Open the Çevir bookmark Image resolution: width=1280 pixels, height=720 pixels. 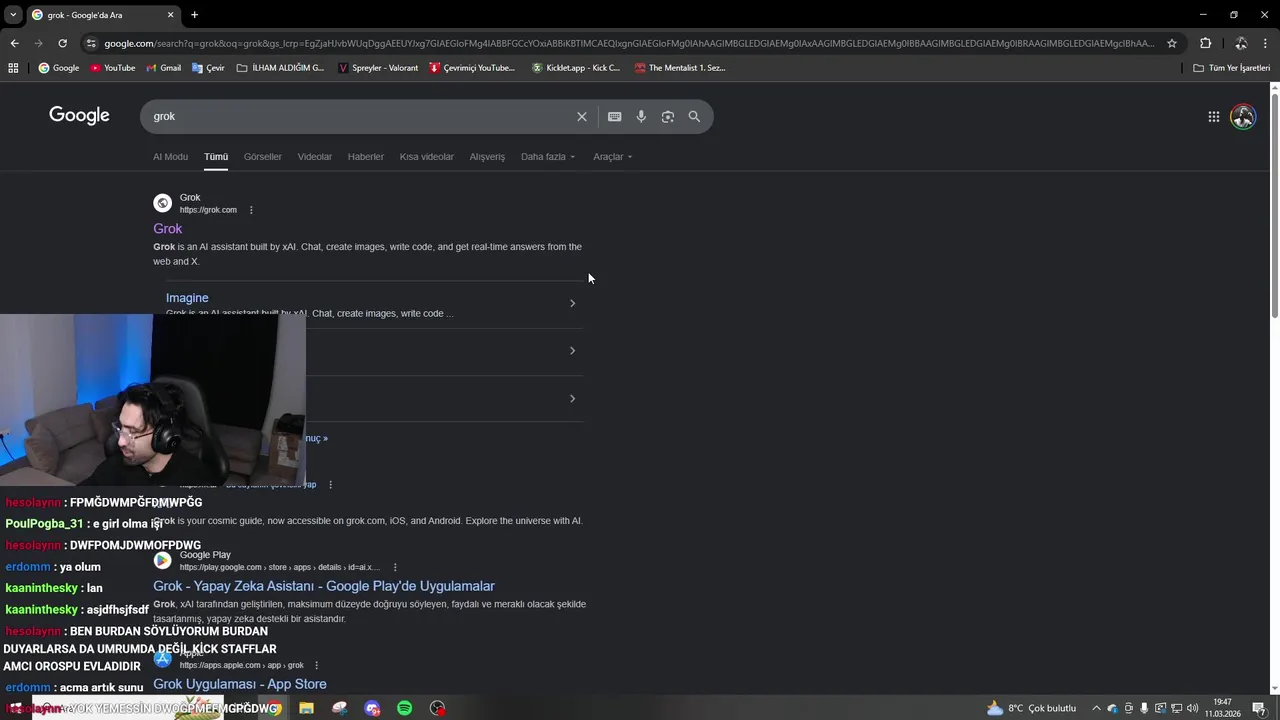click(207, 68)
